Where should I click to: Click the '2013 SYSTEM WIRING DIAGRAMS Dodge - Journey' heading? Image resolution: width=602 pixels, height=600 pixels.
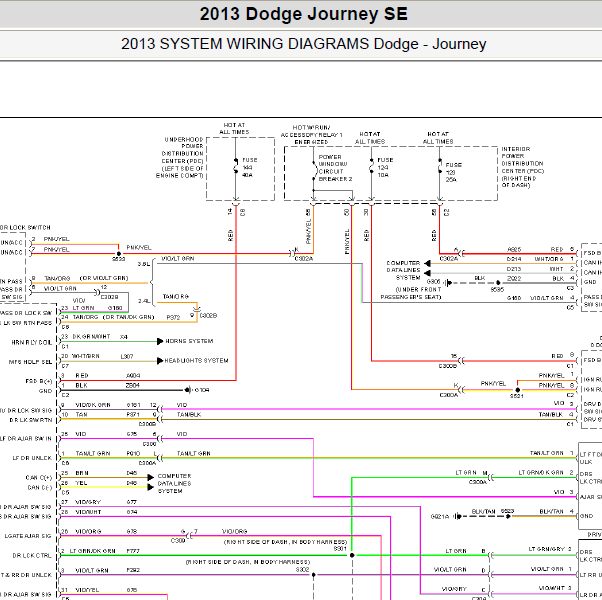303,44
